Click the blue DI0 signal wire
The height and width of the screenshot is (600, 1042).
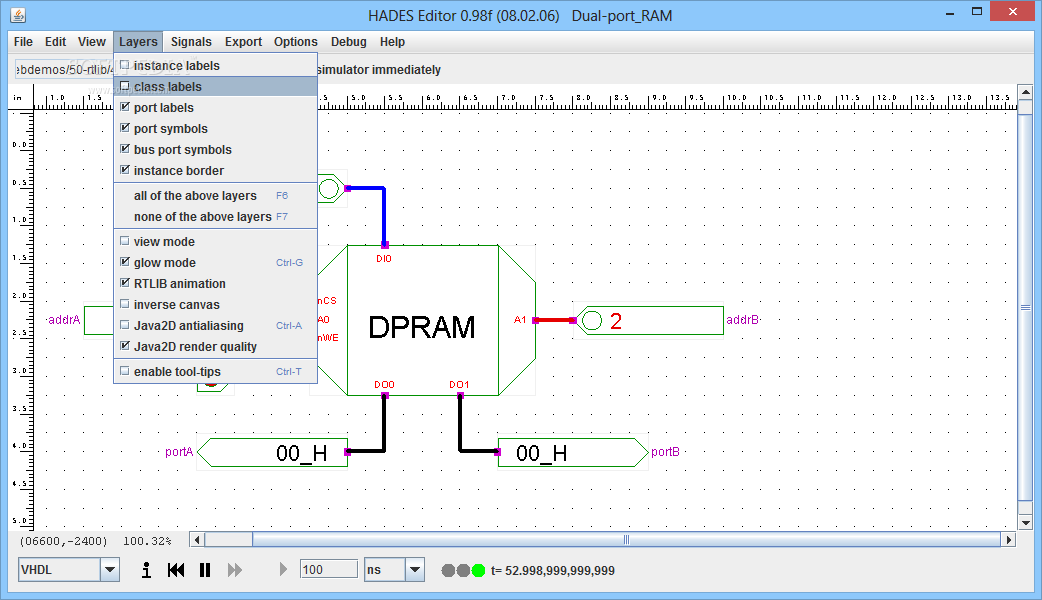click(x=384, y=216)
